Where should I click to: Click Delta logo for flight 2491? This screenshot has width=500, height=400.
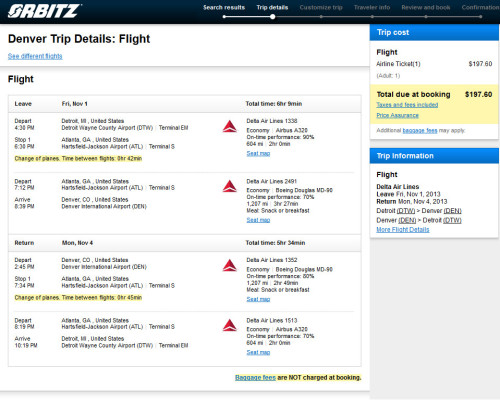[x=230, y=186]
